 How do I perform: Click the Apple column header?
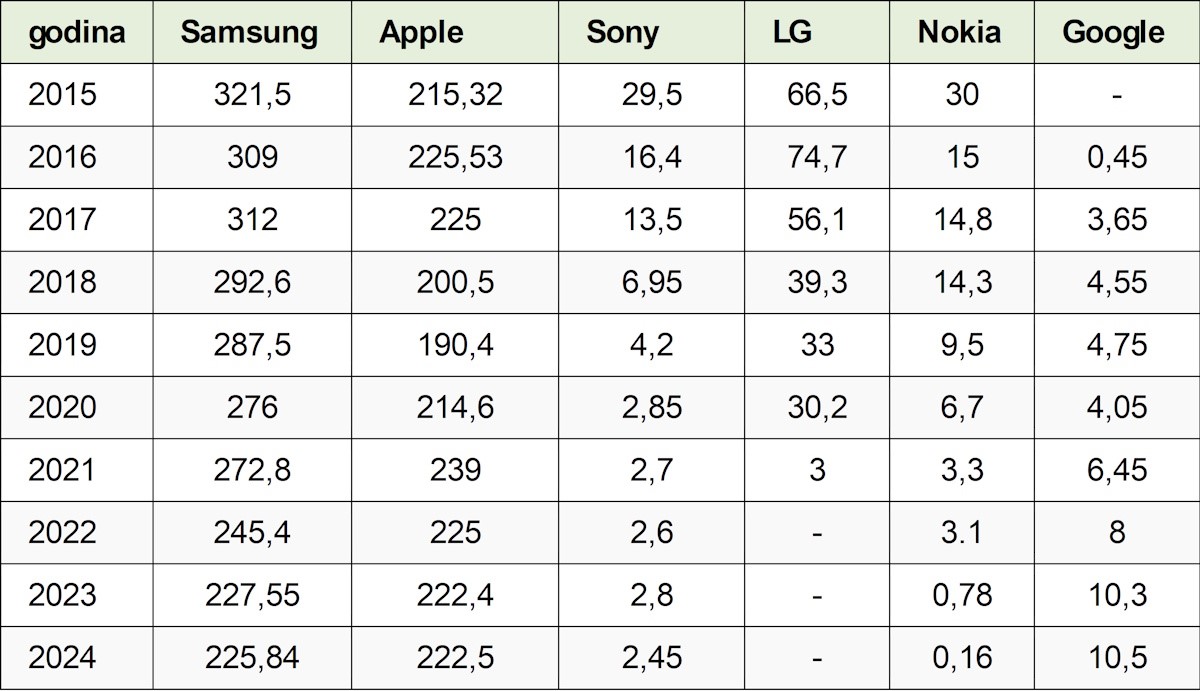coord(421,32)
